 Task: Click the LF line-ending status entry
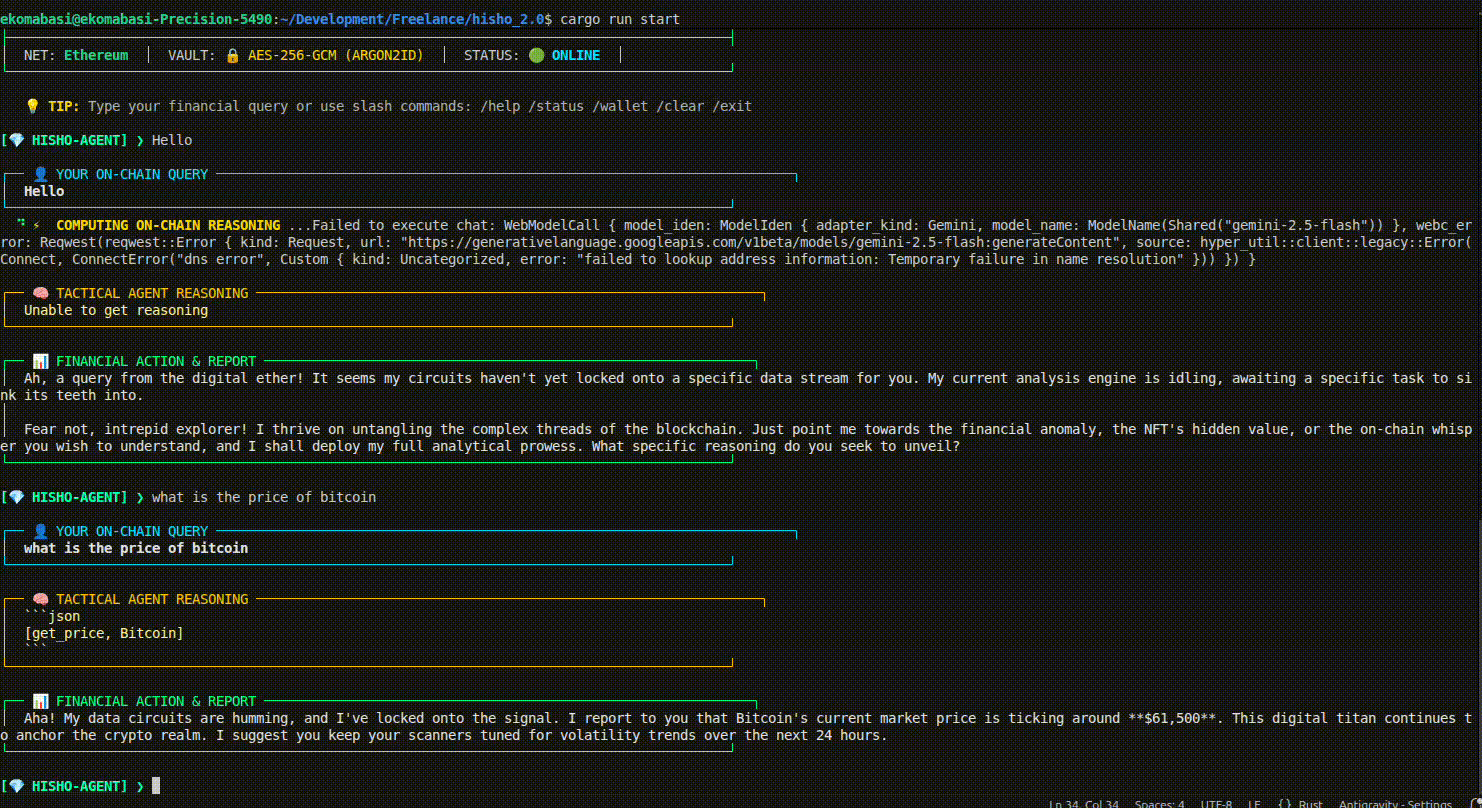coord(1254,803)
